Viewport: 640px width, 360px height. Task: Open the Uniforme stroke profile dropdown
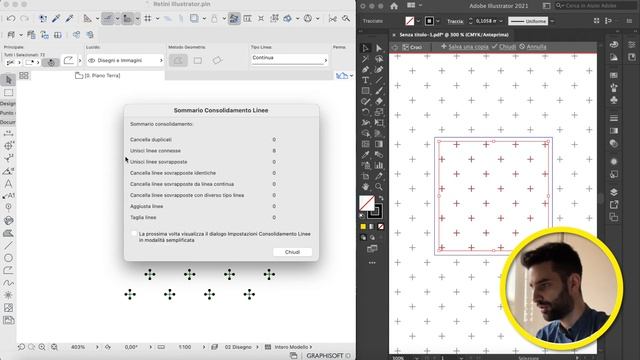click(x=552, y=21)
